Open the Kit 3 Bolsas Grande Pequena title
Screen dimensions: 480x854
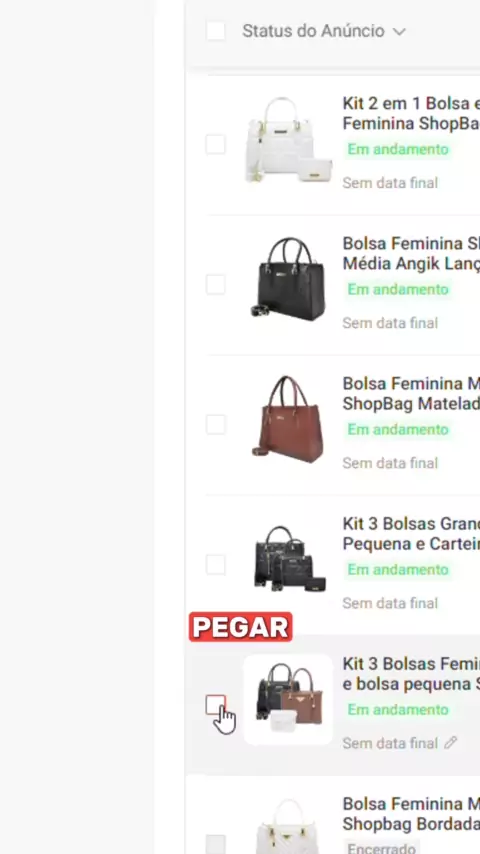tap(411, 534)
